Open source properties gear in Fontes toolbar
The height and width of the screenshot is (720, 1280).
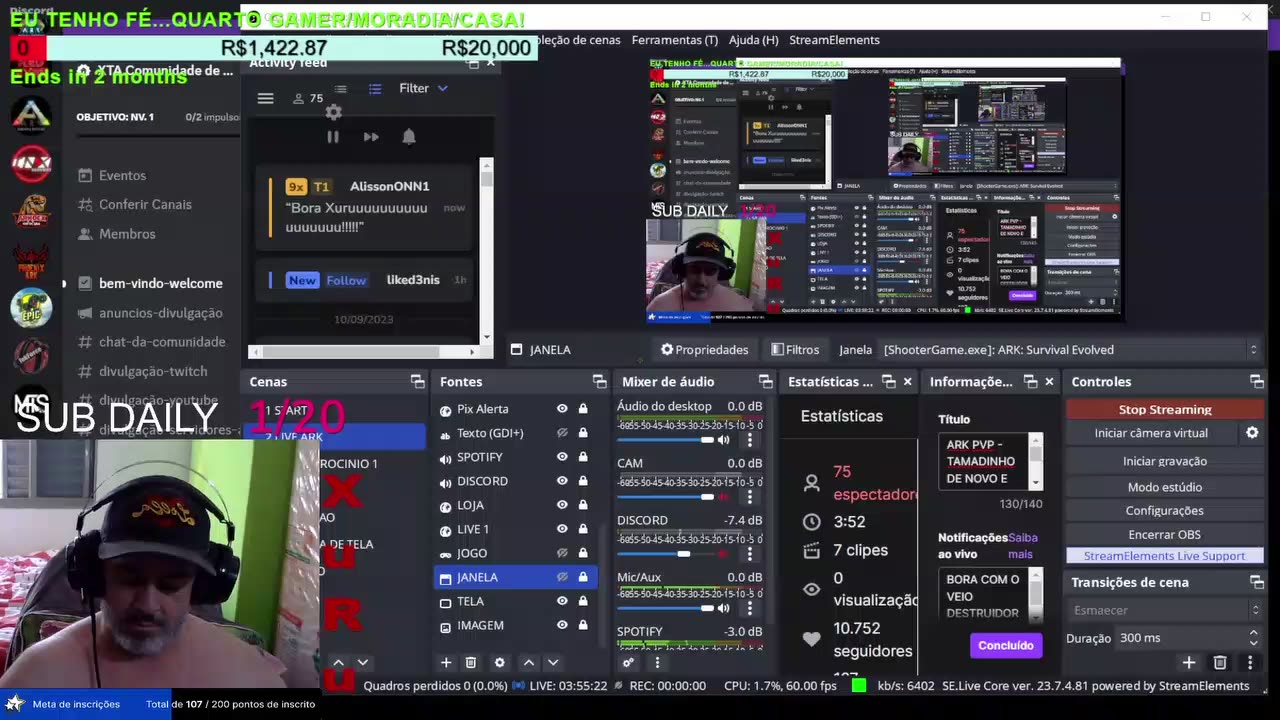(x=499, y=662)
